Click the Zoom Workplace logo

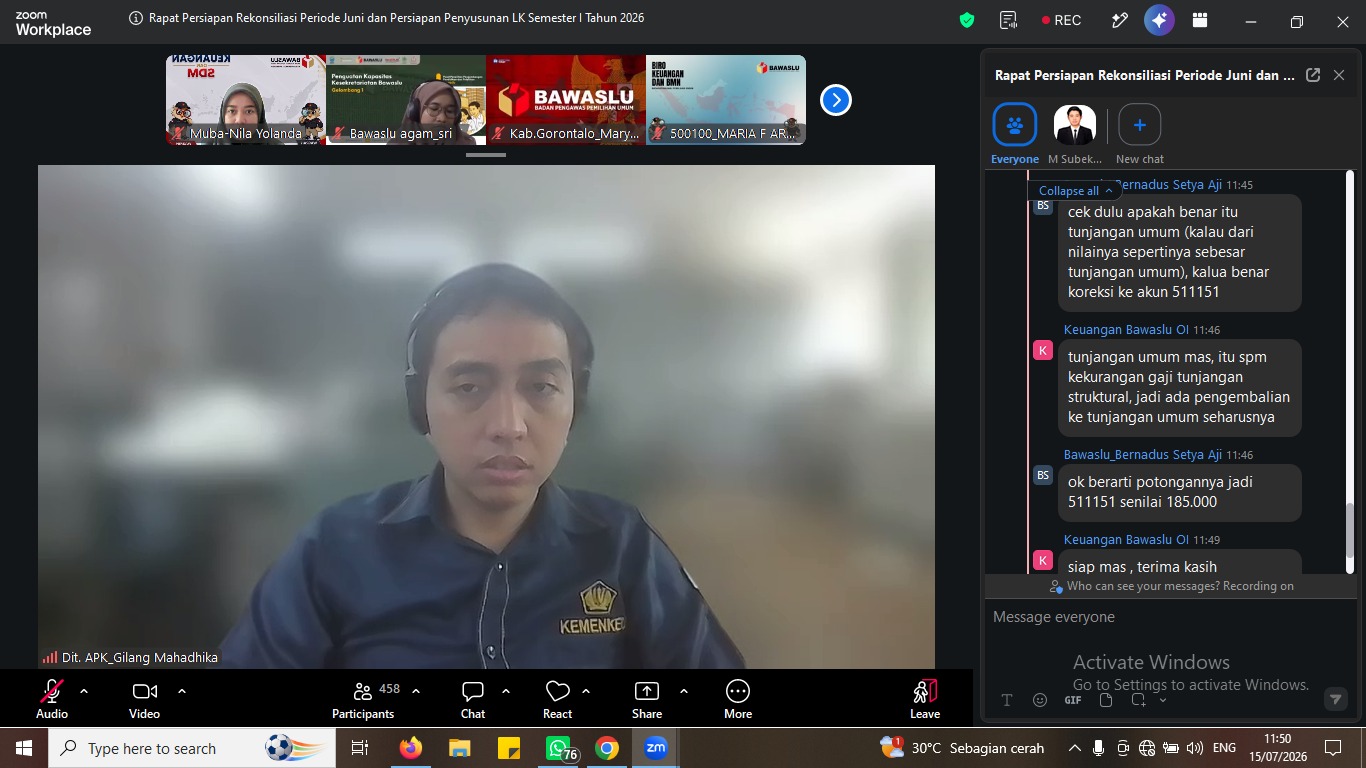pos(53,24)
